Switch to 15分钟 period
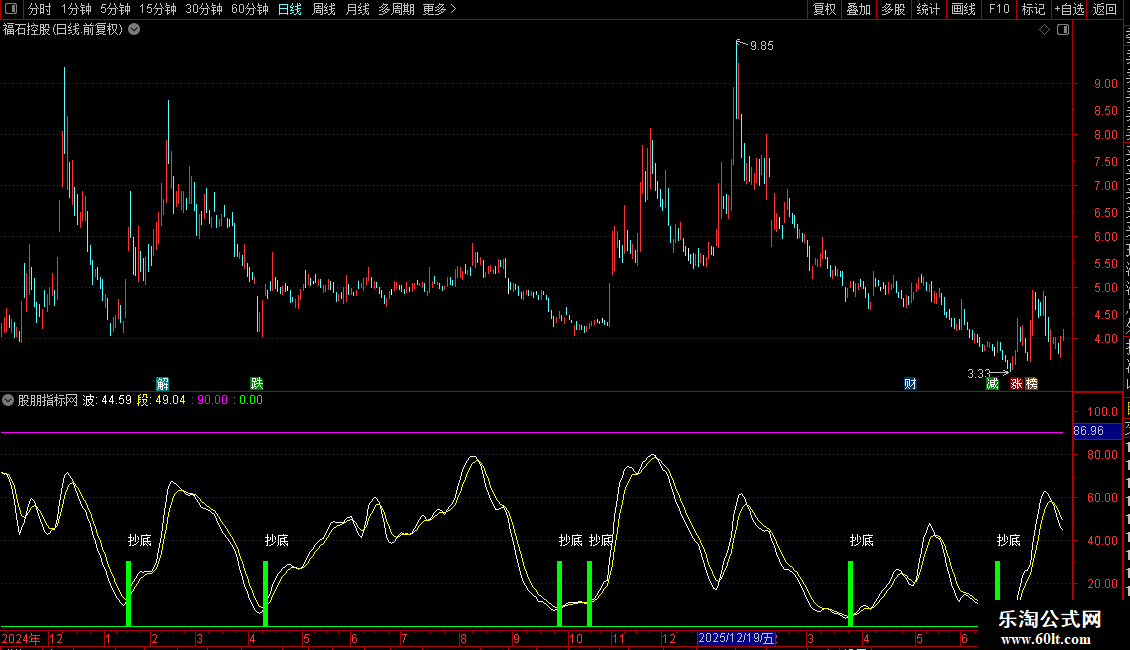This screenshot has height=650, width=1130. tap(158, 9)
